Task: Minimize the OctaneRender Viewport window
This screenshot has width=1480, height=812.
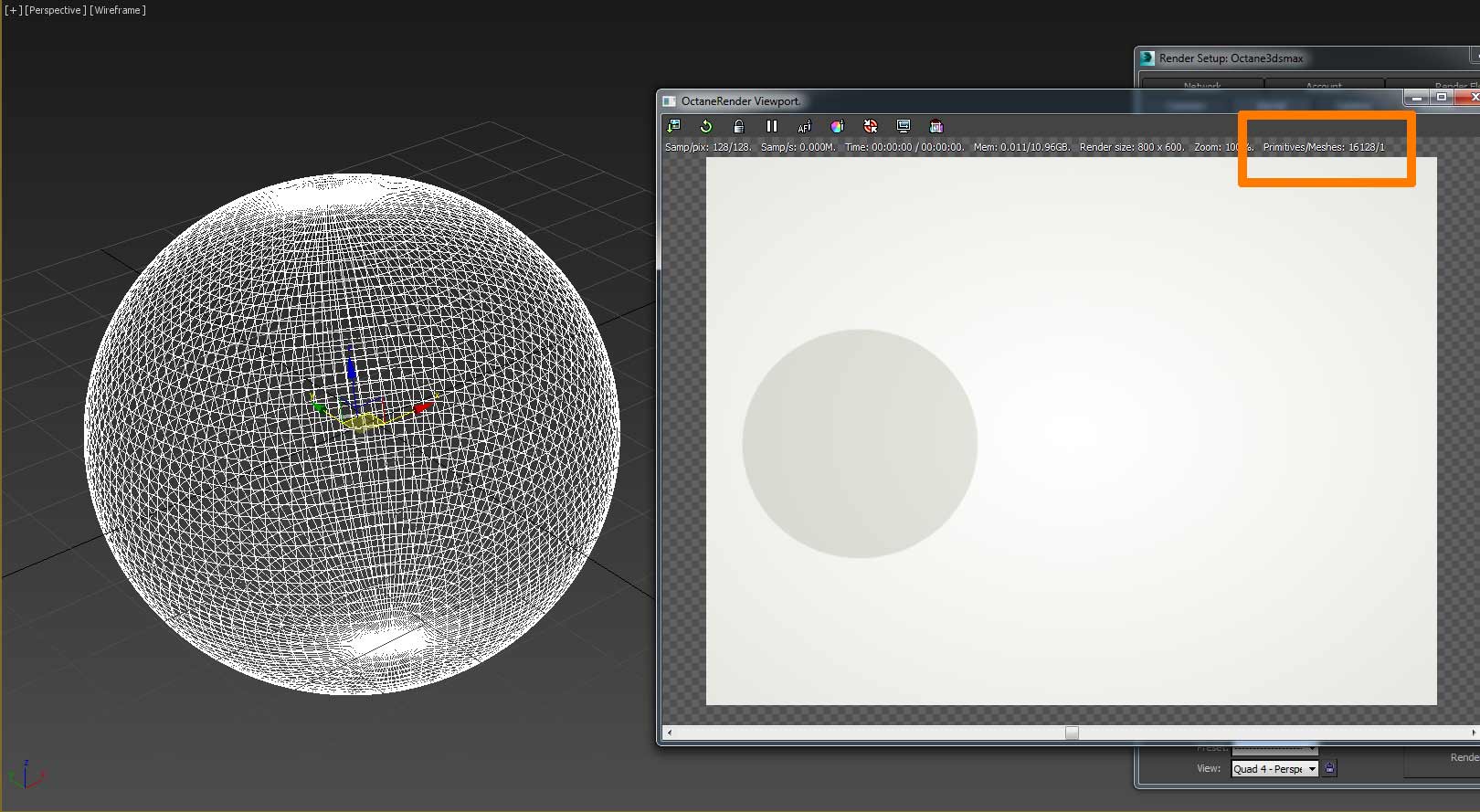Action: (x=1417, y=97)
